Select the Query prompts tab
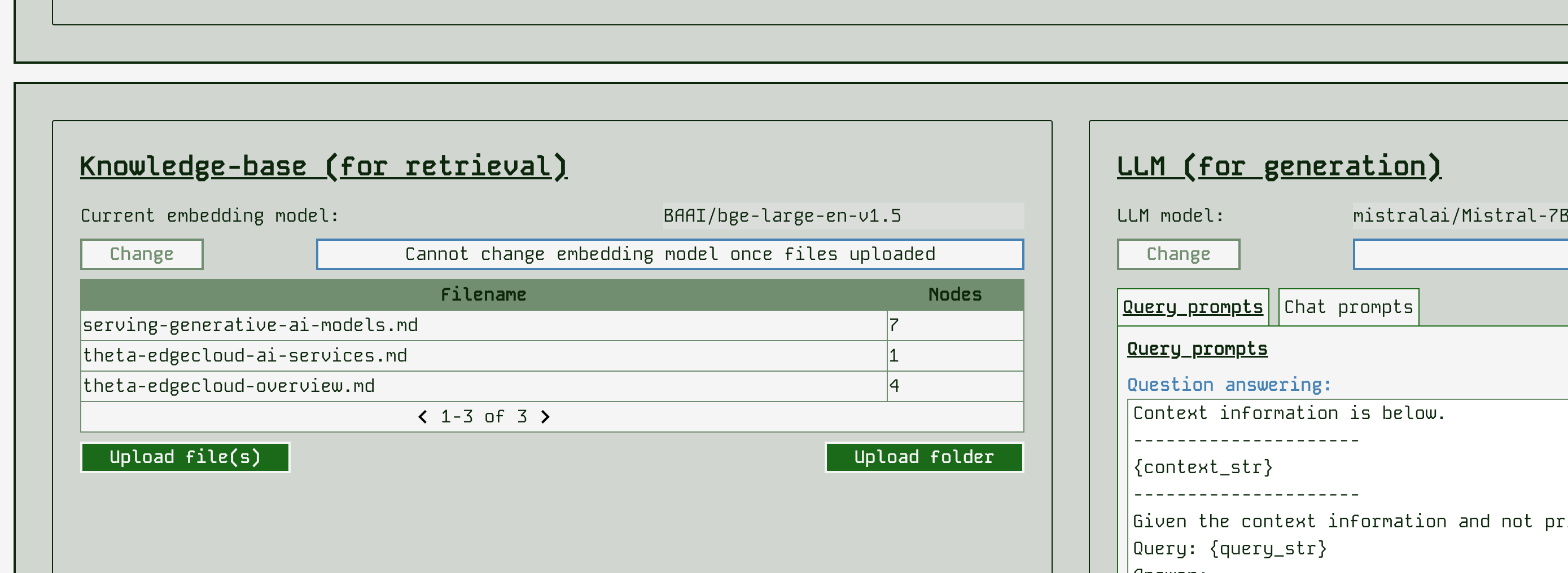This screenshot has height=573, width=1568. click(x=1192, y=307)
